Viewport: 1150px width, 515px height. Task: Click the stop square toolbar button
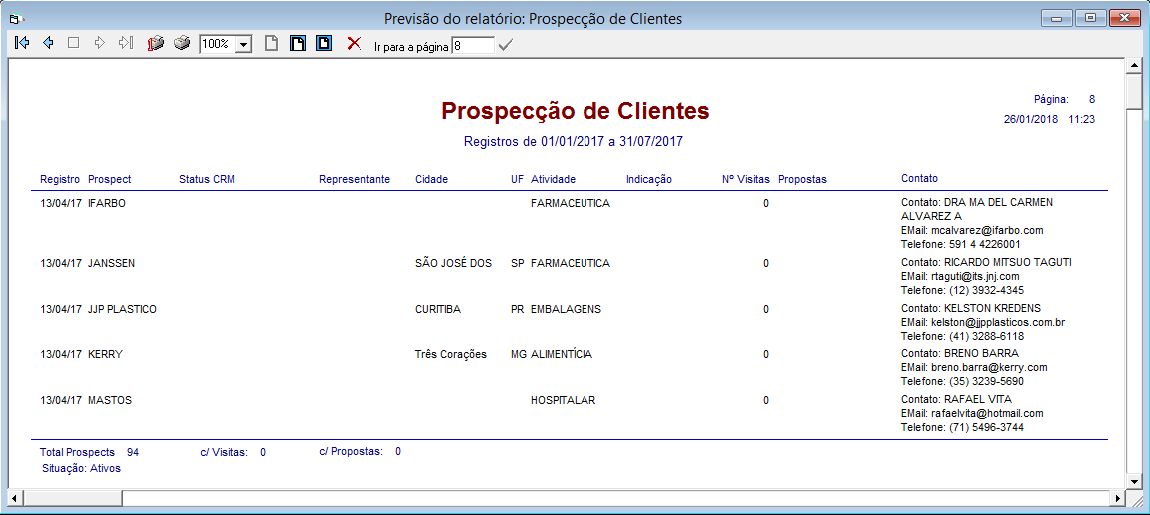[x=73, y=44]
